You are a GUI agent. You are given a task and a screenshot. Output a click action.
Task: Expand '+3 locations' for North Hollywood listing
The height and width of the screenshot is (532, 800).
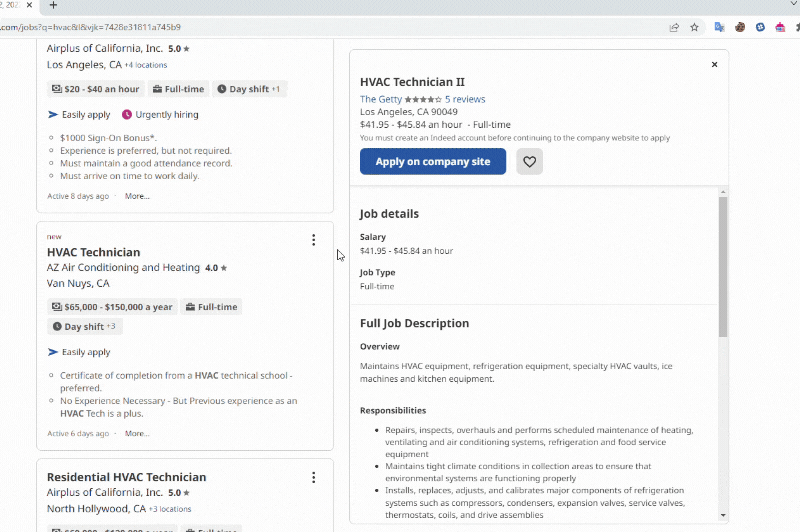pos(170,509)
